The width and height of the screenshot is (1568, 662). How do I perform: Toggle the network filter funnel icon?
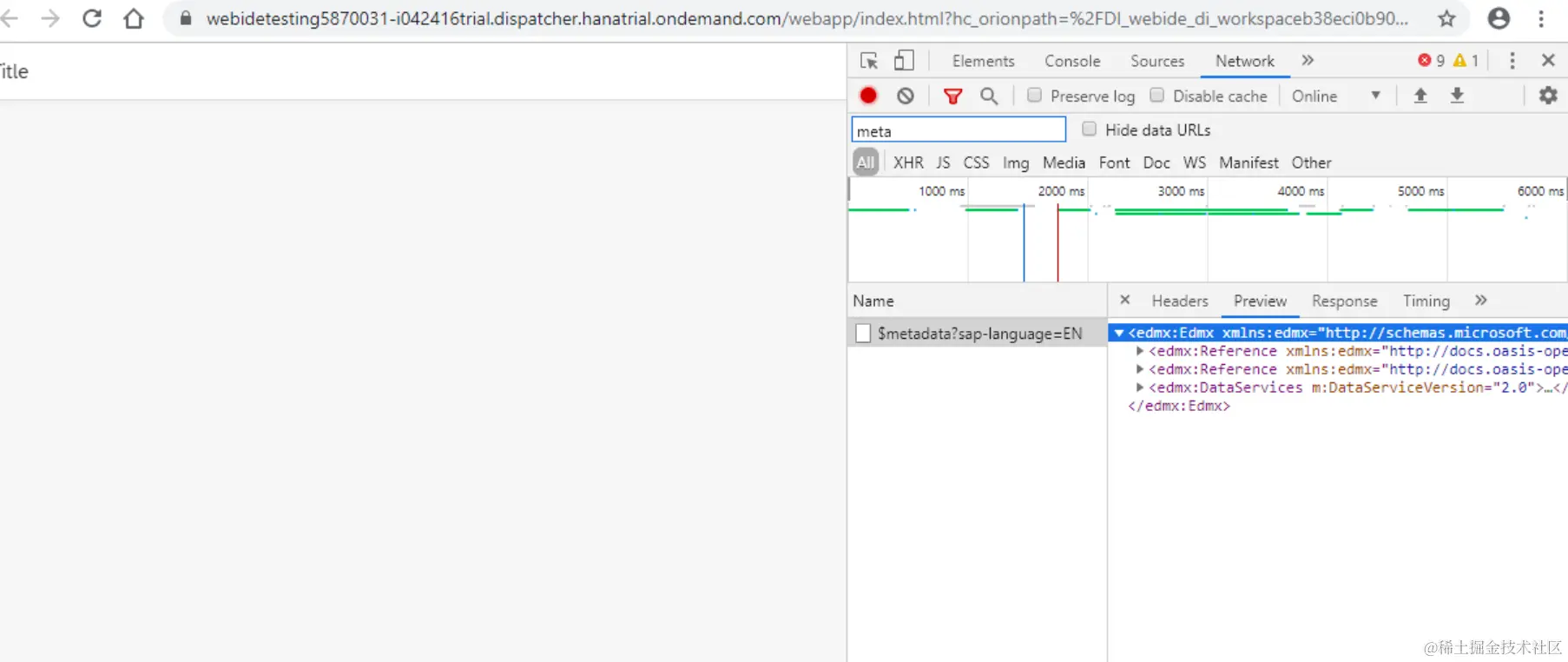click(952, 96)
